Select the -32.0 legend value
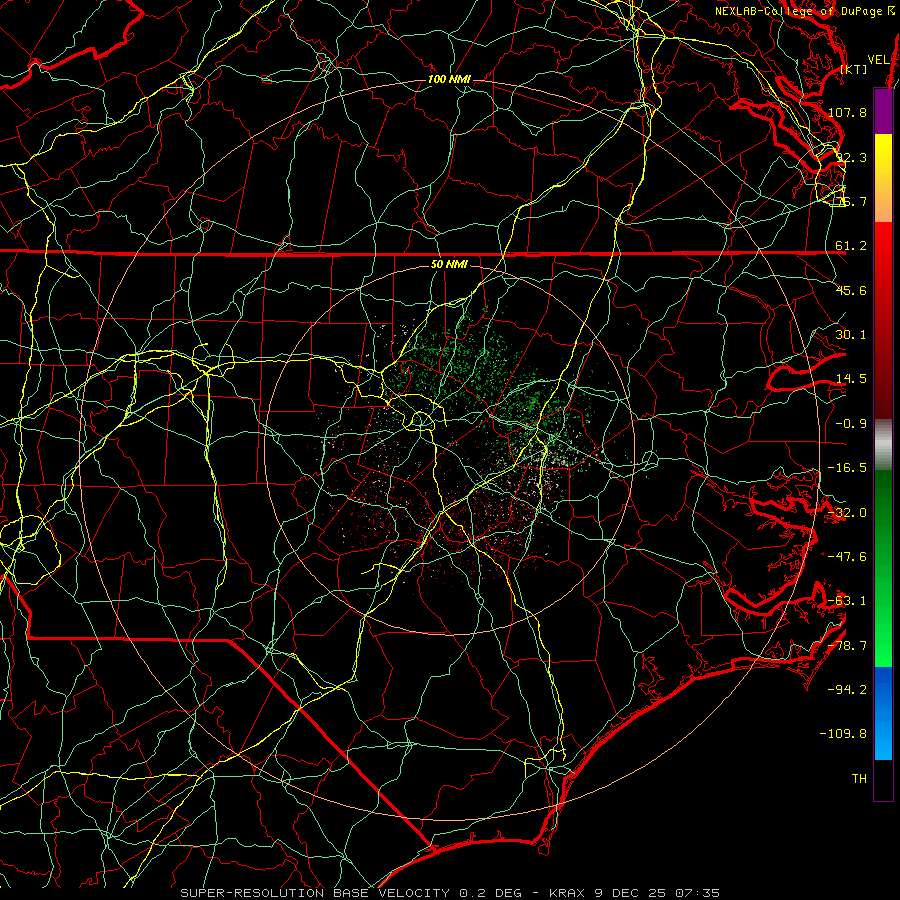Viewport: 900px width, 900px height. (847, 513)
